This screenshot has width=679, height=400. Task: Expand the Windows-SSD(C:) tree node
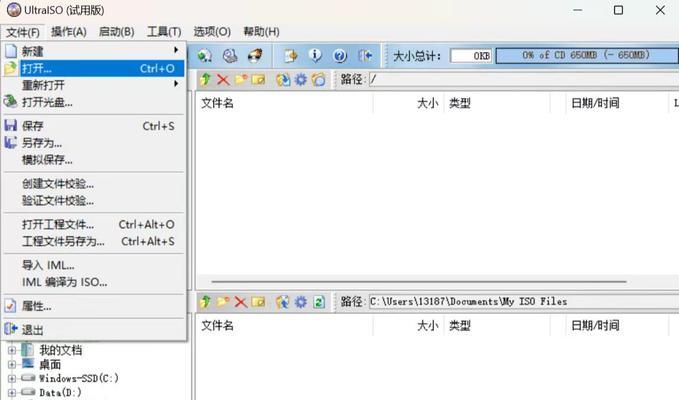coord(12,378)
